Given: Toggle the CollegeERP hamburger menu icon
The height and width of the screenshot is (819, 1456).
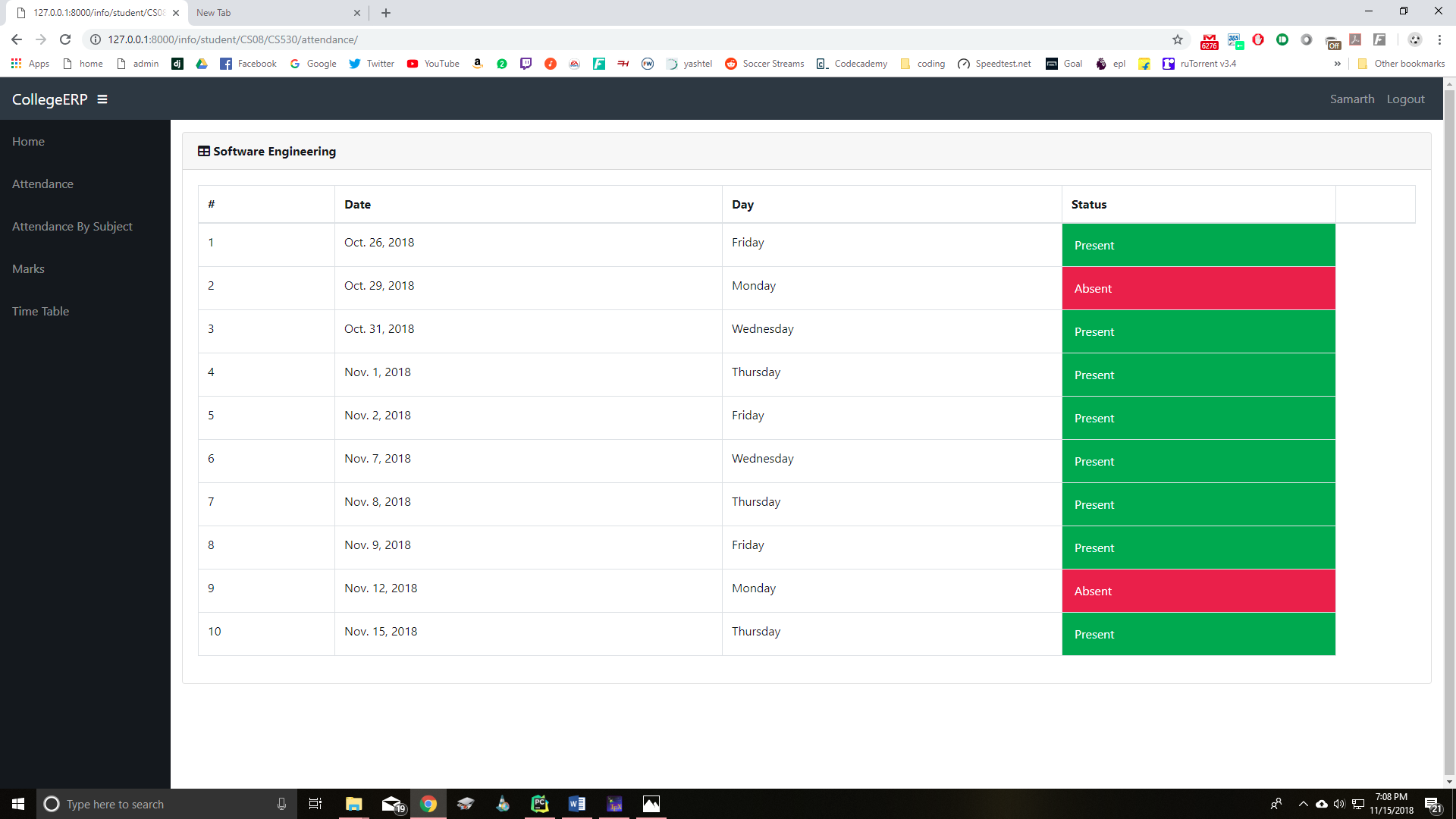Looking at the screenshot, I should (x=102, y=99).
